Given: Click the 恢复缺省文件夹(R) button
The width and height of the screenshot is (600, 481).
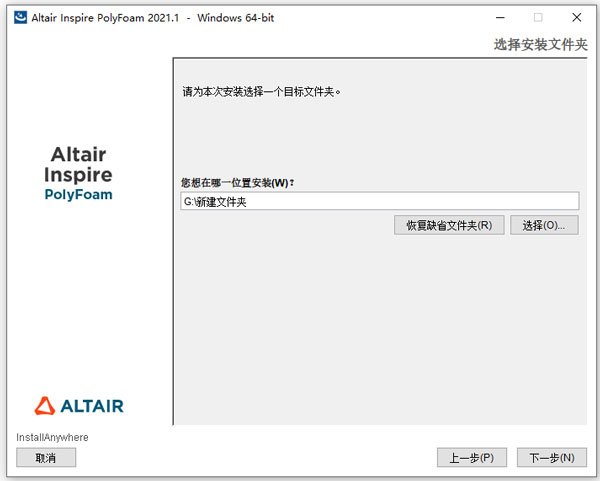Looking at the screenshot, I should pyautogui.click(x=449, y=225).
